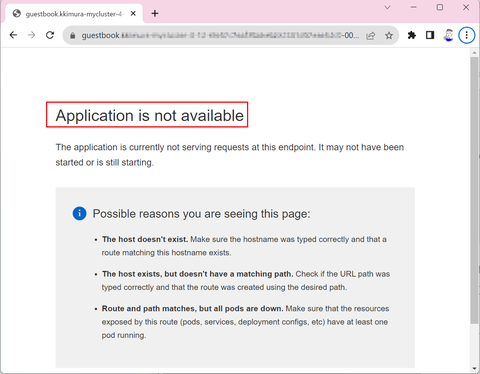Screen dimensions: 480x374
Task: Bookmark this page with the star icon
Action: coord(389,35)
